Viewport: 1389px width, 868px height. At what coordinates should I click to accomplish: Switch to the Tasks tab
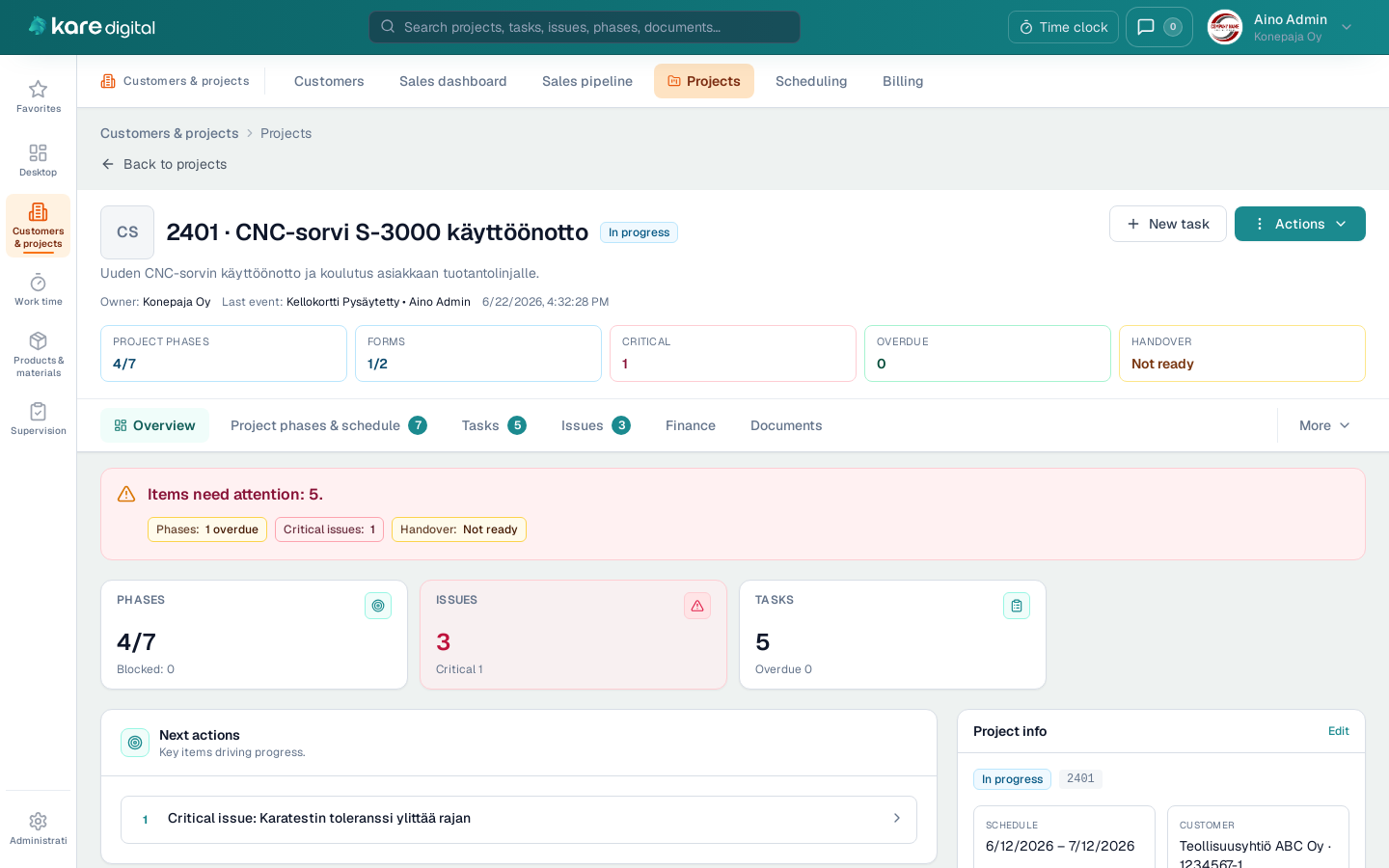tap(494, 425)
